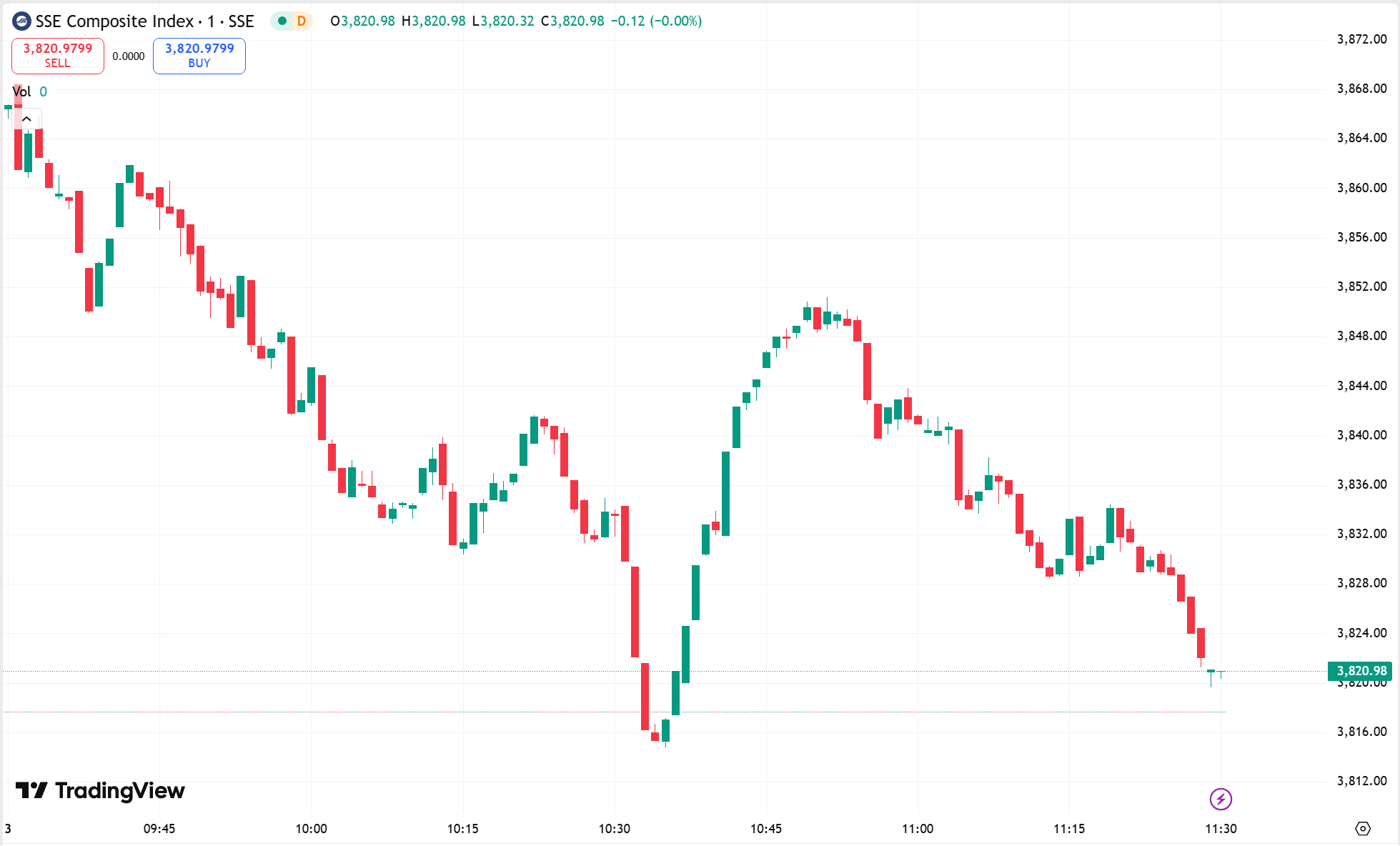Click the −0.12 (−0.00%) change readout
The width and height of the screenshot is (1400, 846).
click(x=656, y=21)
